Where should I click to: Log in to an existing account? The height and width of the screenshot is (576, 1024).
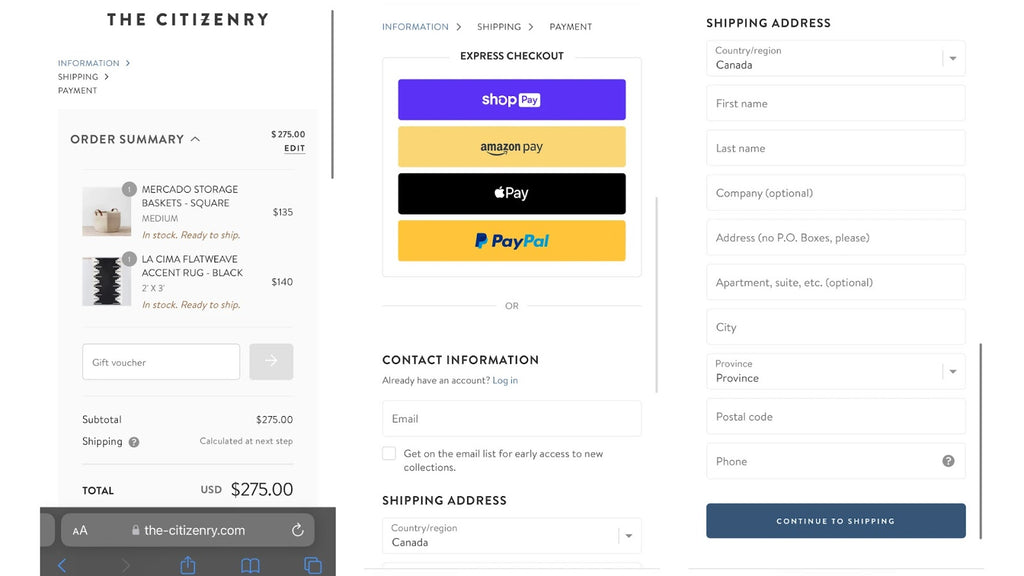[x=506, y=380]
